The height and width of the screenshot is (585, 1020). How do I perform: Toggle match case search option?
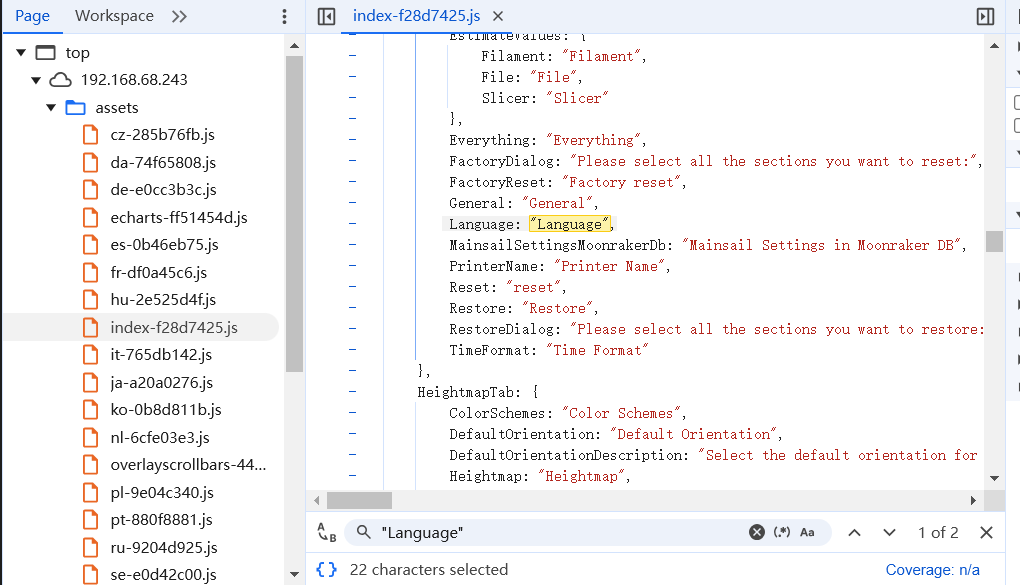click(x=806, y=533)
